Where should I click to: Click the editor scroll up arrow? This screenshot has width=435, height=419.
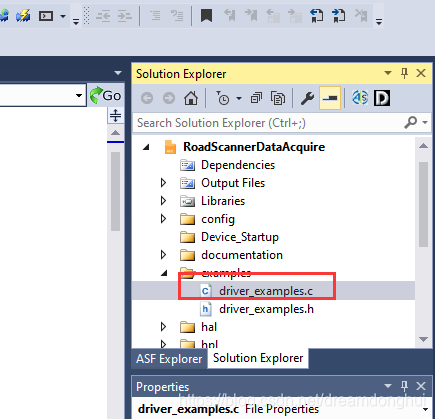point(115,133)
